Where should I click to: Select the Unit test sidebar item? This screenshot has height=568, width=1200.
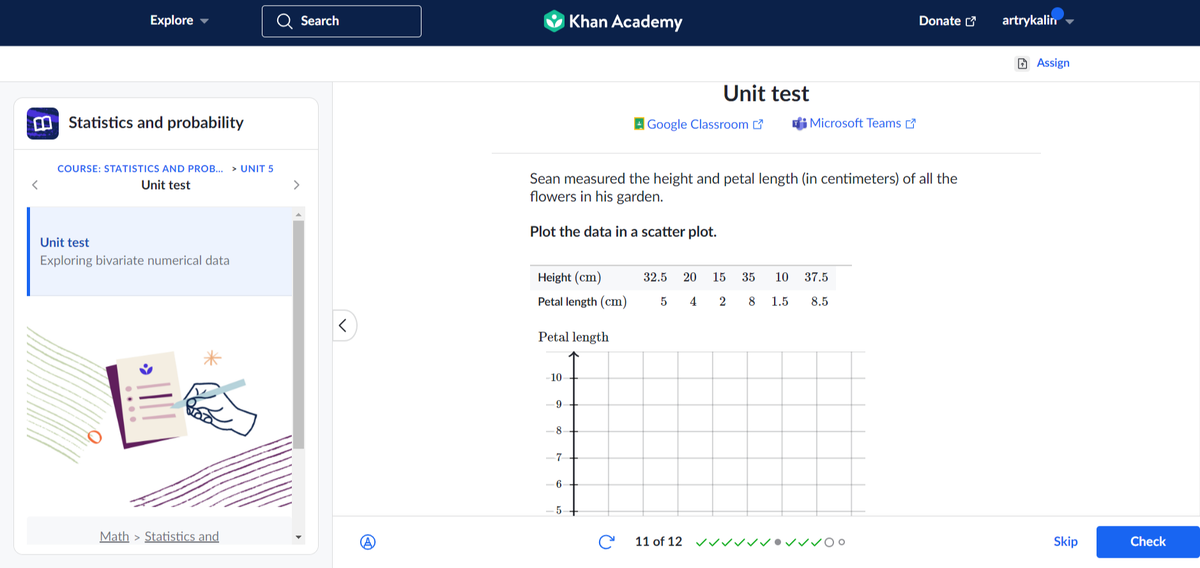click(x=160, y=251)
